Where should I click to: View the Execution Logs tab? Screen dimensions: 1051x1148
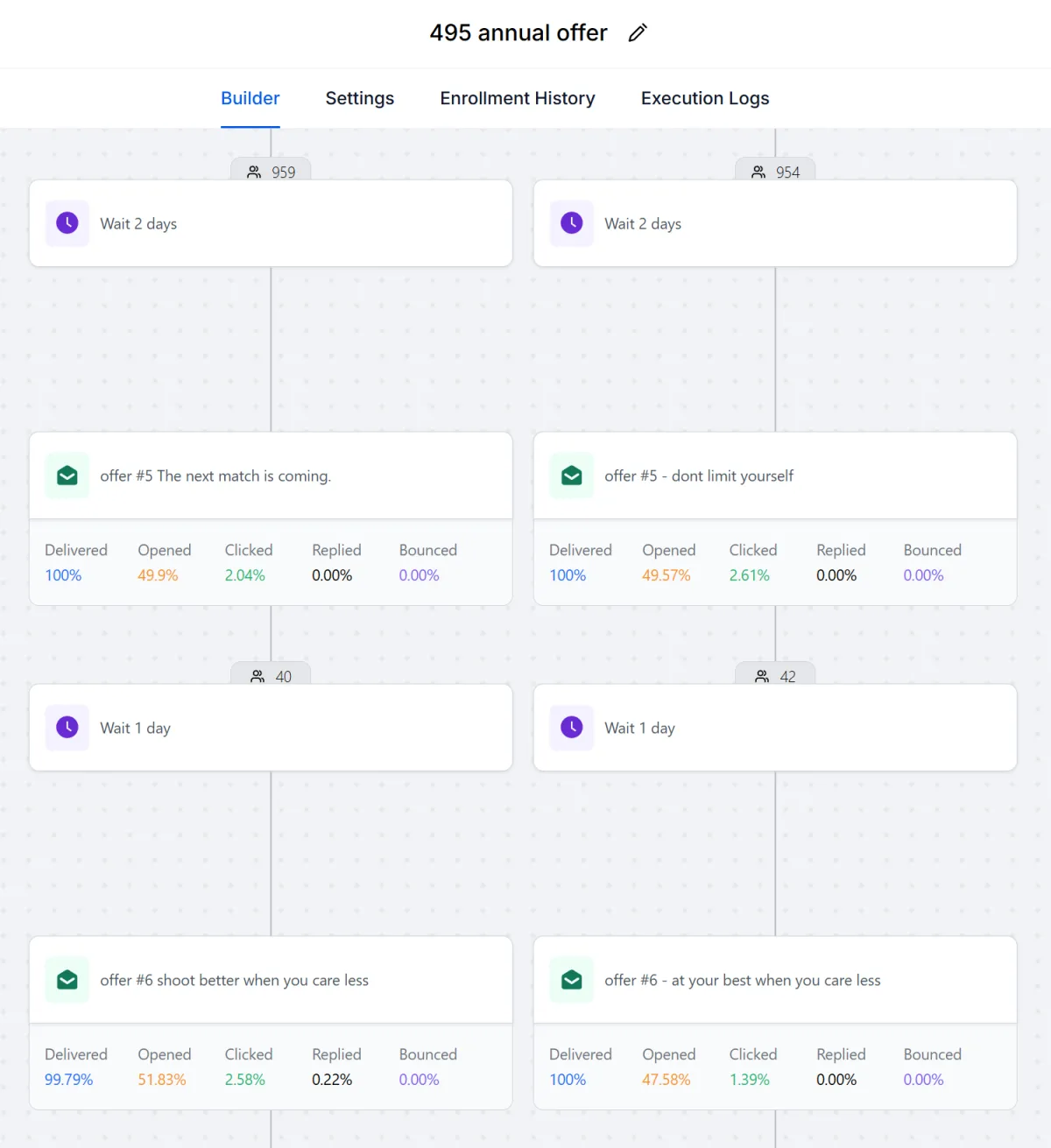pos(705,98)
